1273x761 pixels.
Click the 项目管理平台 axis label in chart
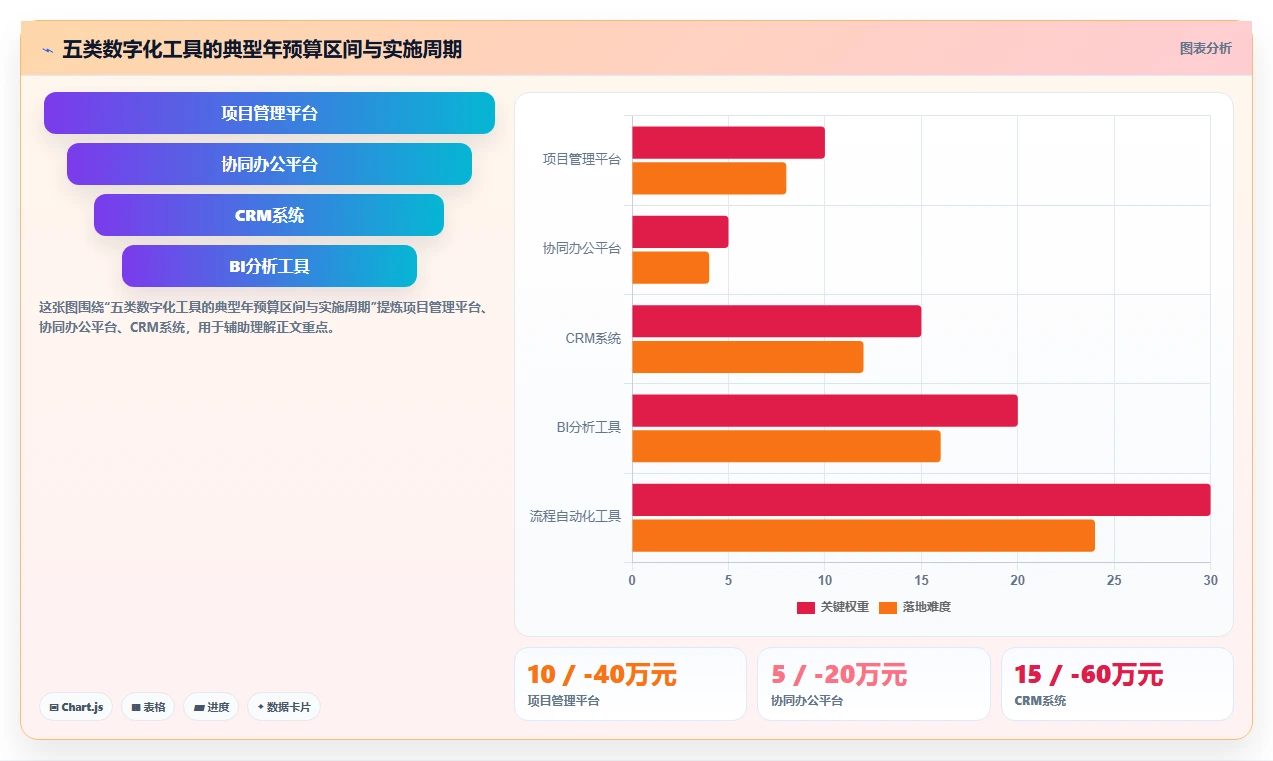click(582, 159)
